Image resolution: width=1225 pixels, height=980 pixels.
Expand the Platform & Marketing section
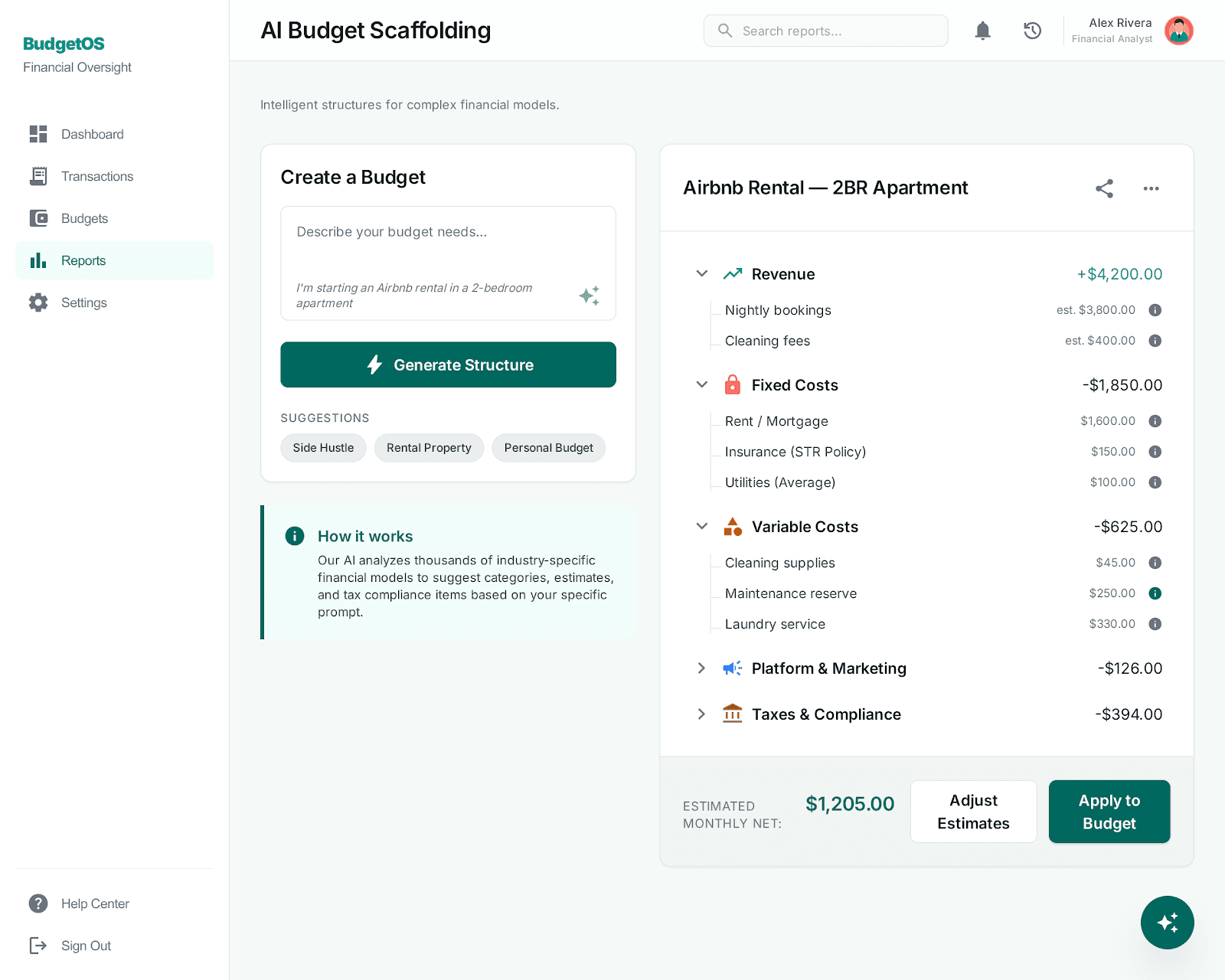(701, 668)
